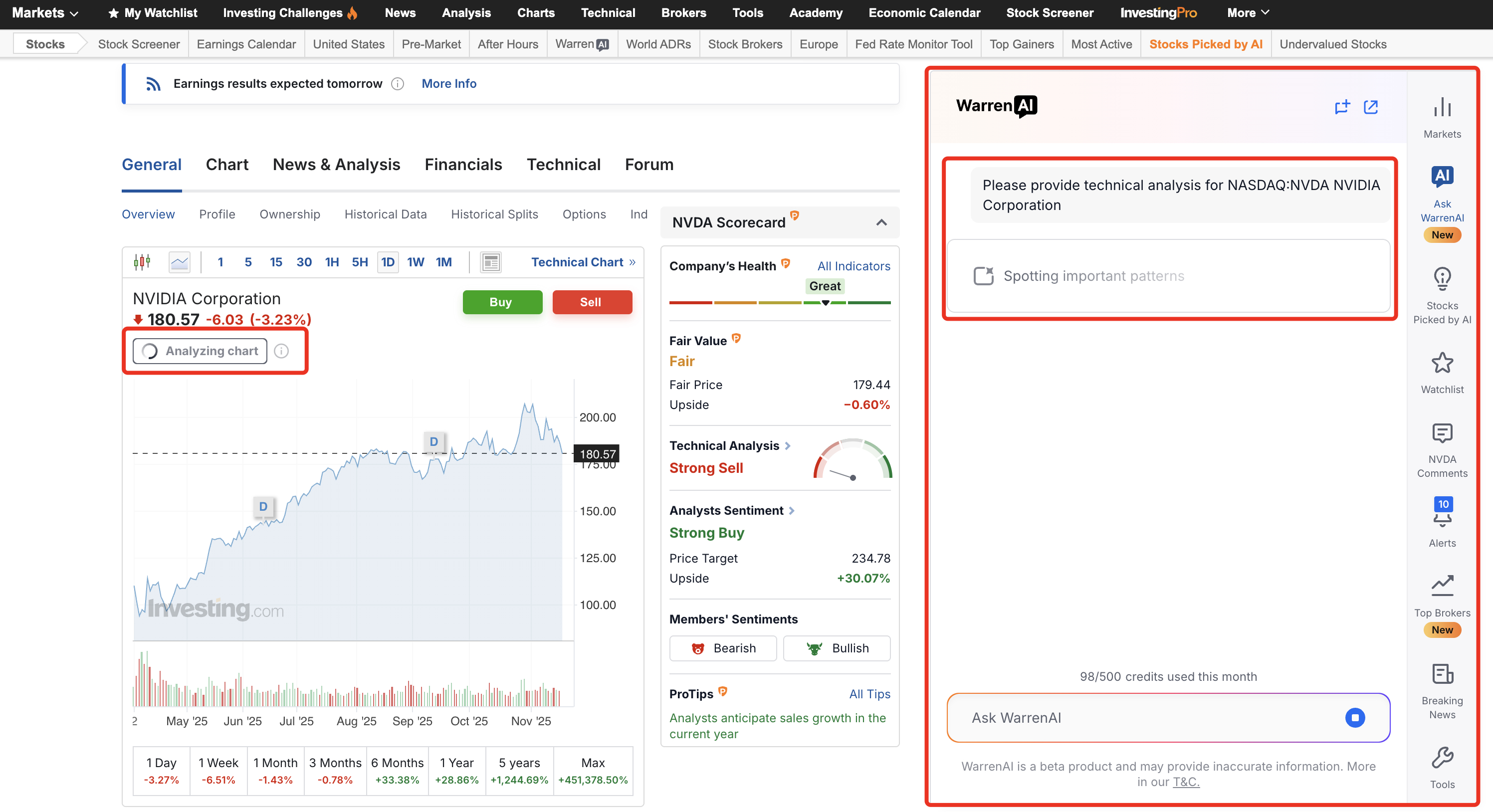Switch to the area chart icon
1493x812 pixels.
[179, 262]
